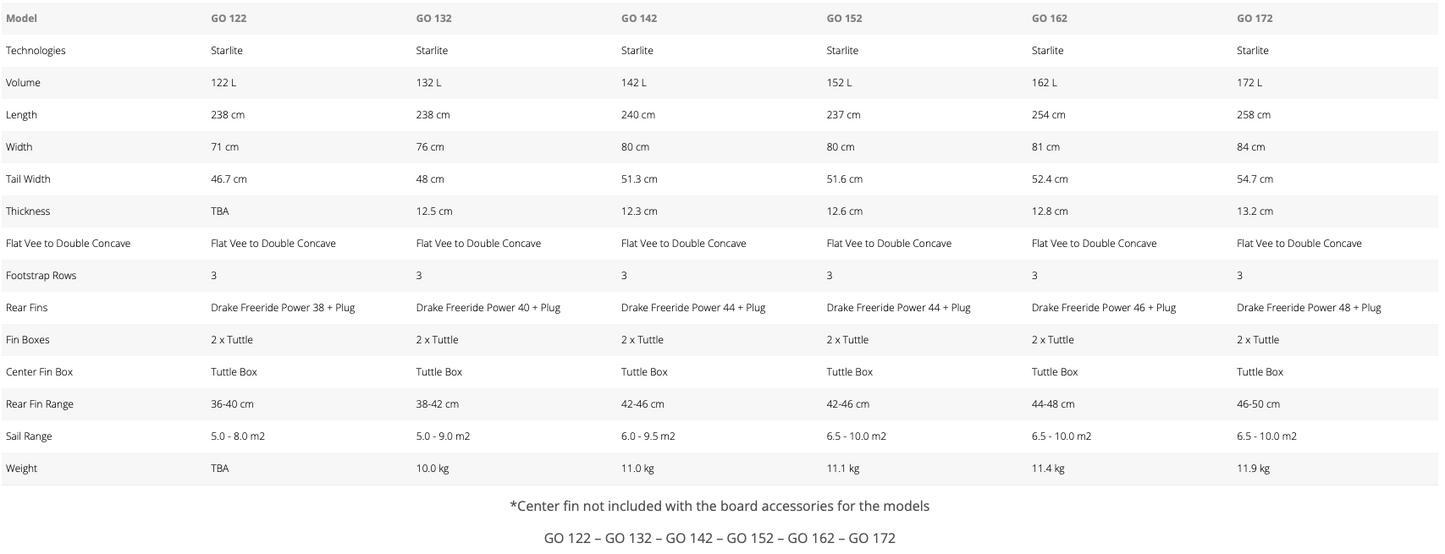The width and height of the screenshot is (1445, 554).
Task: Click the 11.9 kg weight value
Action: (x=1253, y=468)
